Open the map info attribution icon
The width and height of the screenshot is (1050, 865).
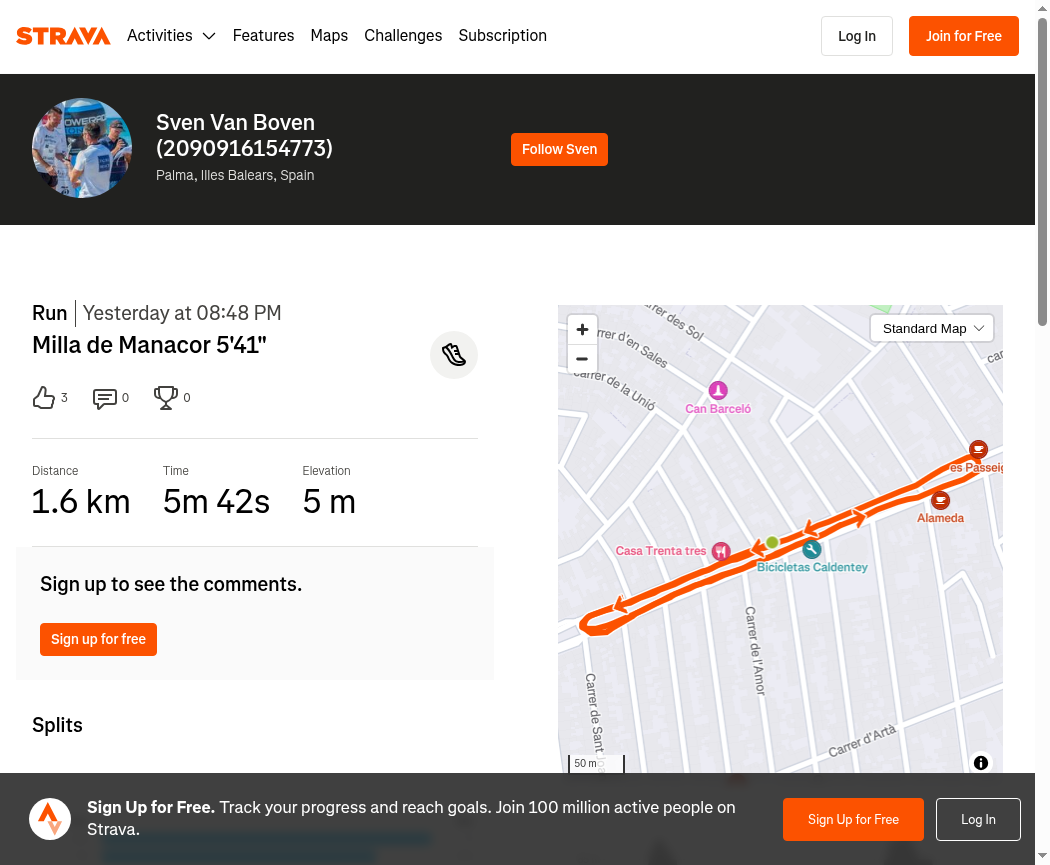coord(981,763)
